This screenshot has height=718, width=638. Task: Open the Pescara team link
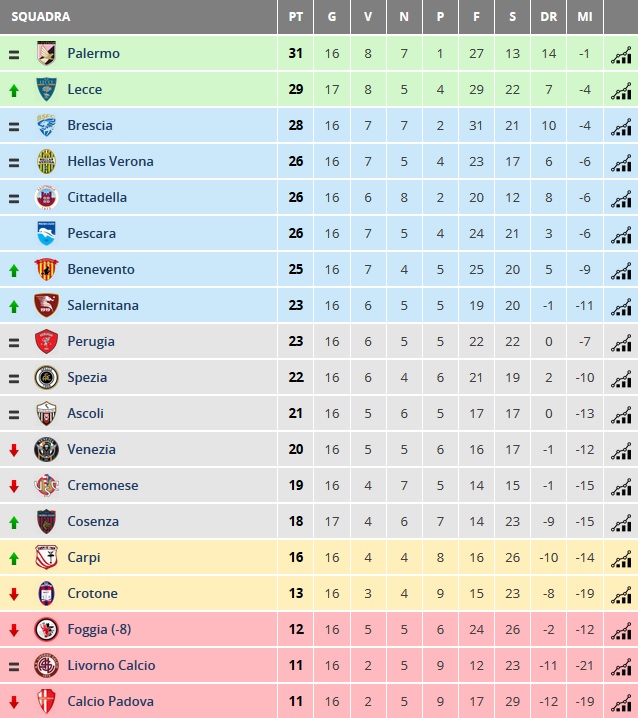click(x=91, y=233)
